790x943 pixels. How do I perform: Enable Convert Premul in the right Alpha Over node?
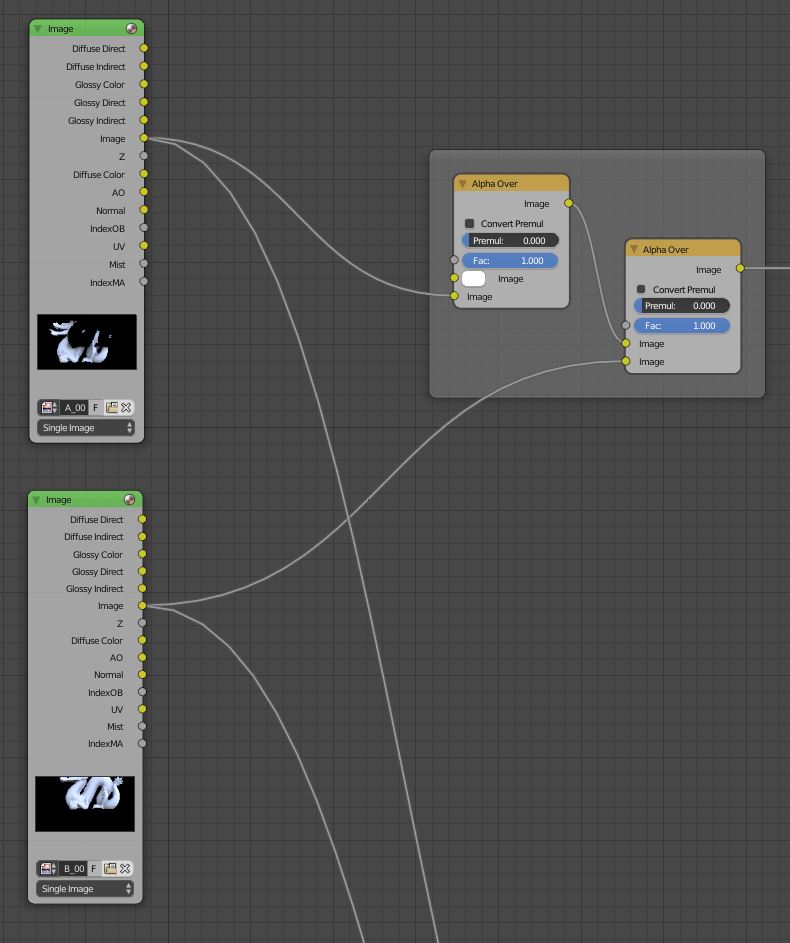[641, 289]
